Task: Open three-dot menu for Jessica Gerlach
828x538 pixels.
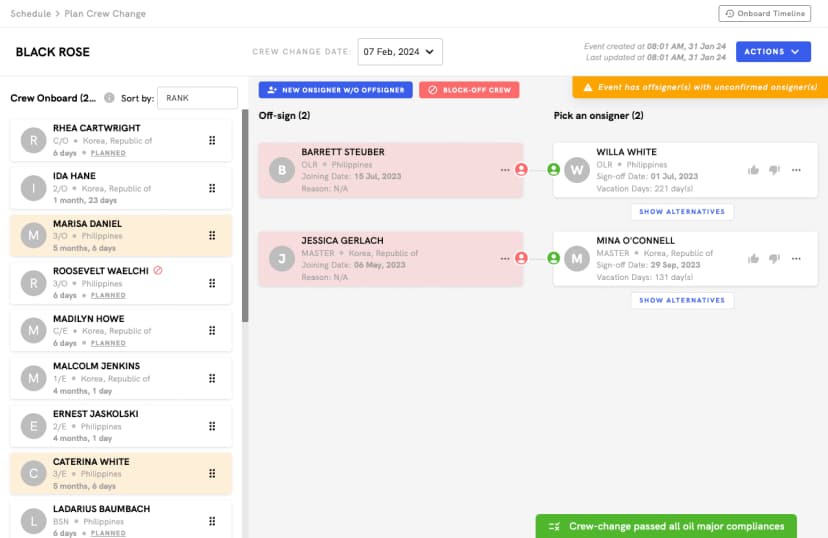Action: click(505, 258)
